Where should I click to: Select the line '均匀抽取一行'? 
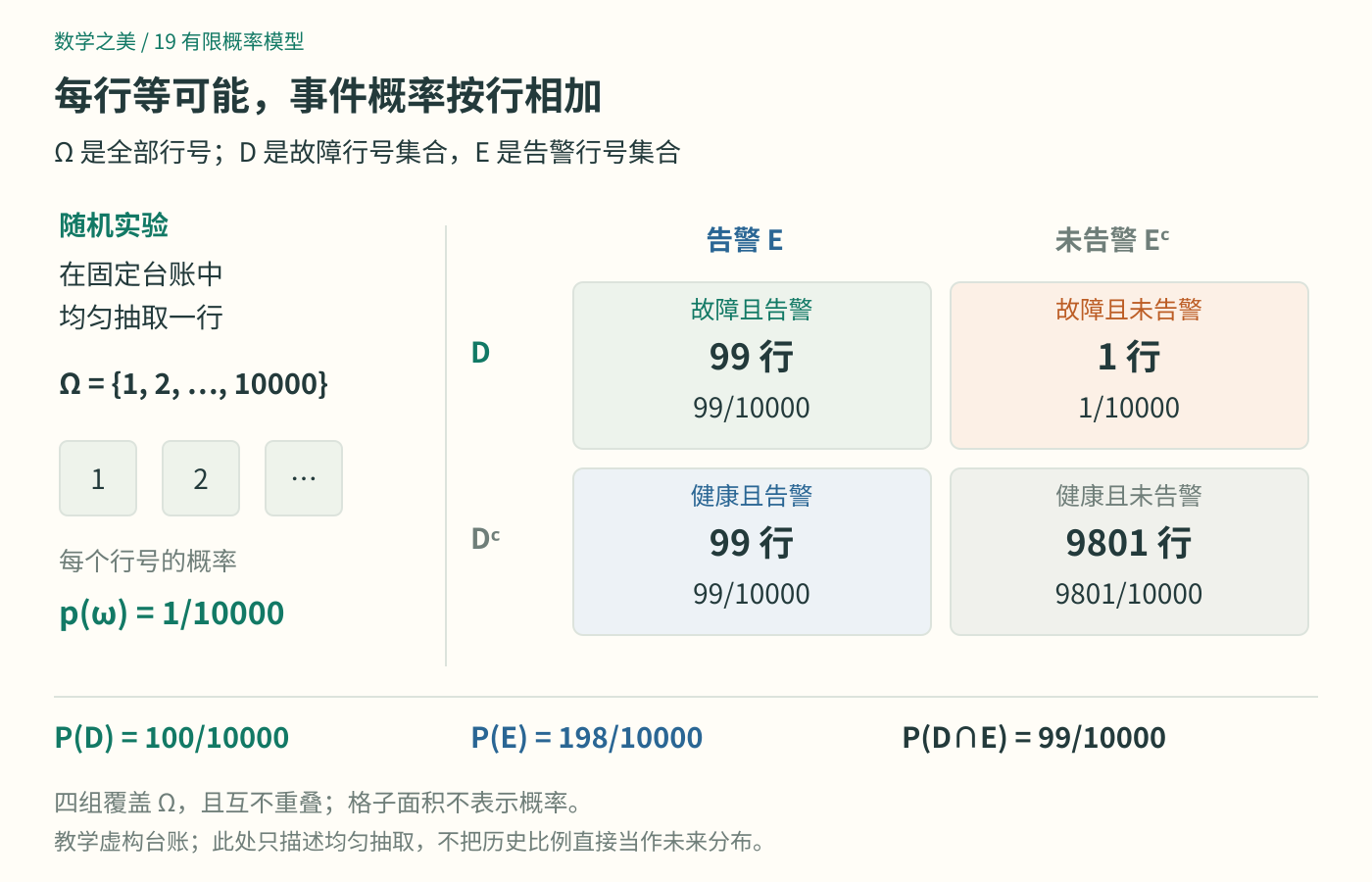click(141, 318)
